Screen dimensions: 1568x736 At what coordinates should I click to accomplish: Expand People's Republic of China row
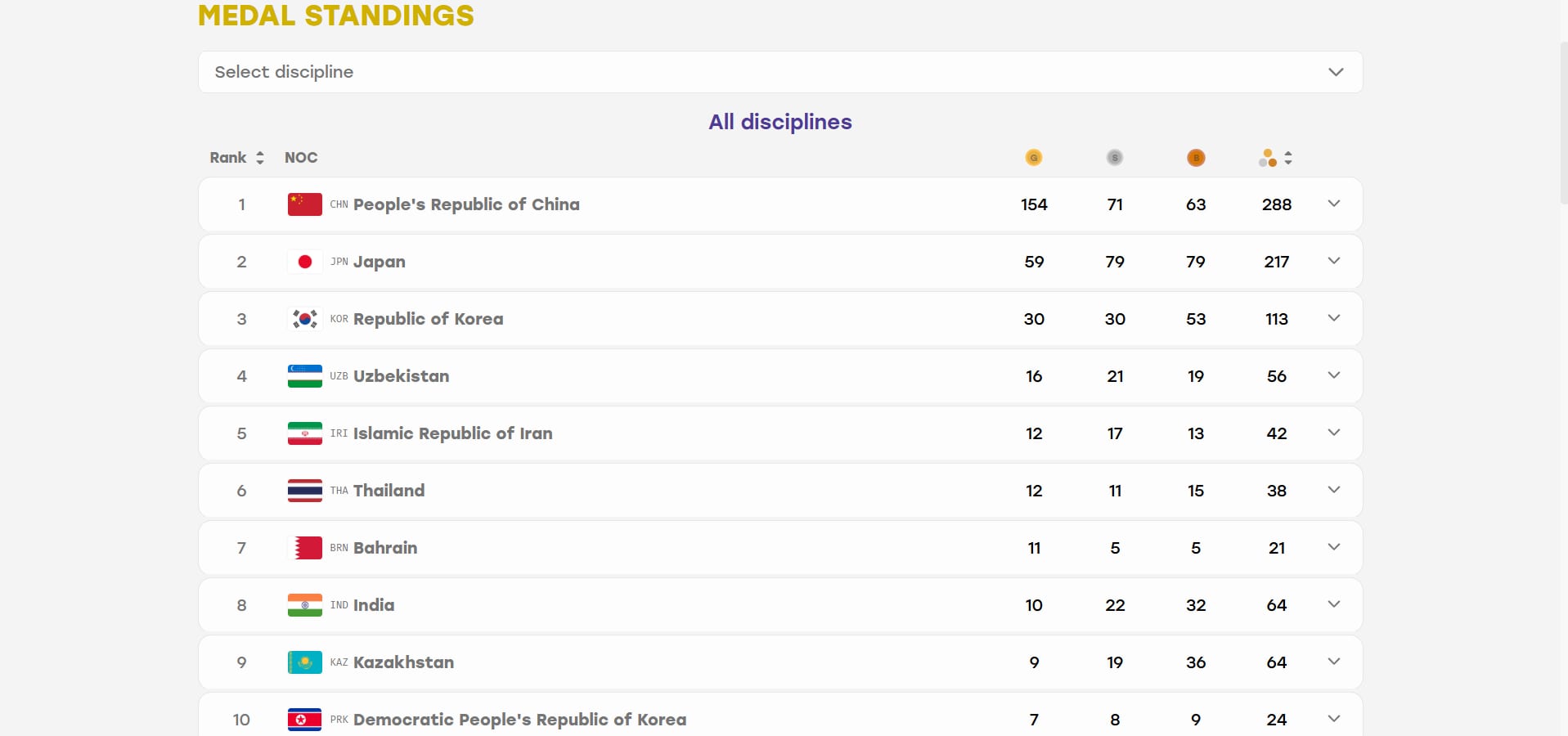[x=1334, y=204]
